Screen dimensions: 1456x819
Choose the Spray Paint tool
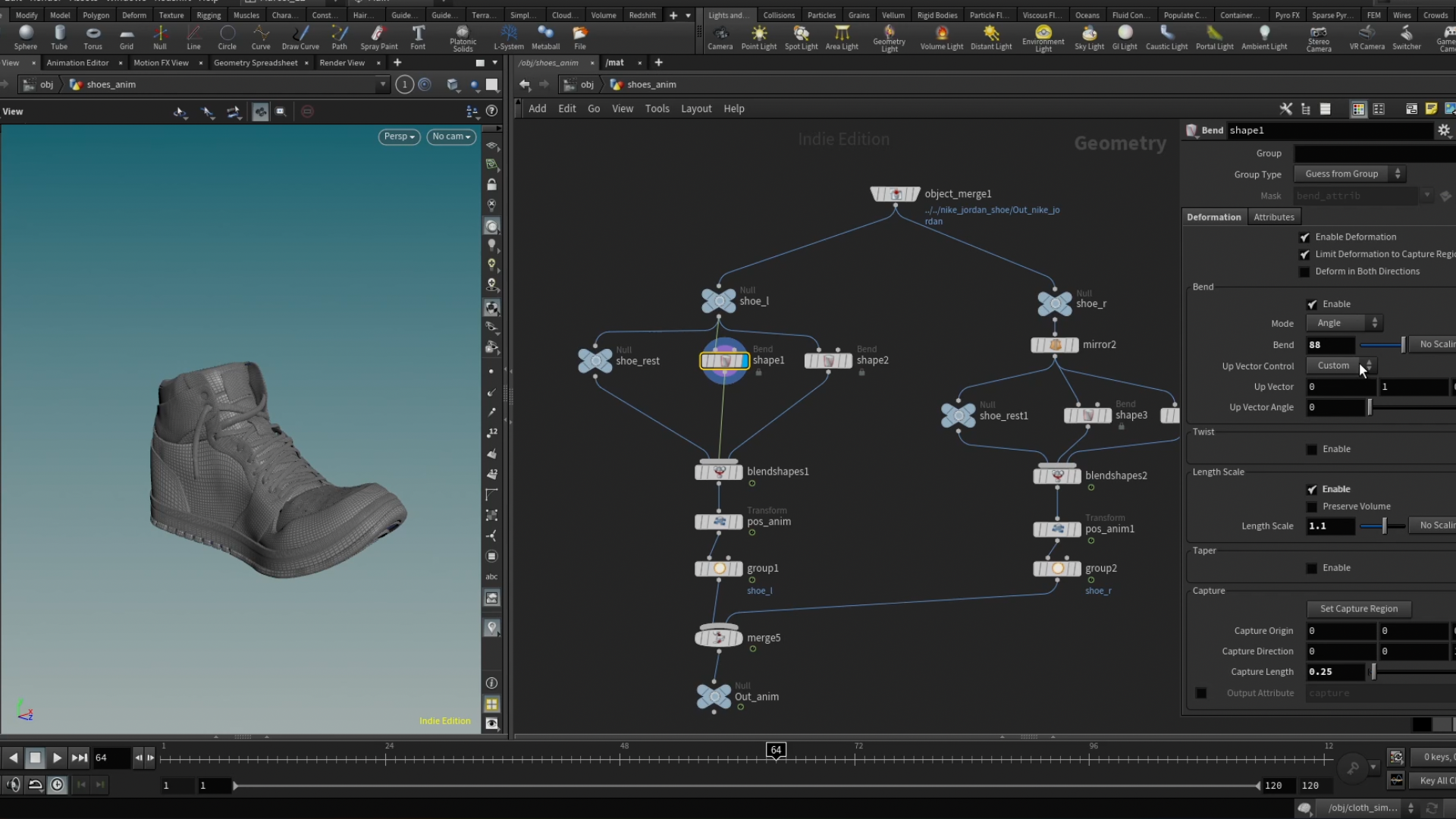tap(378, 36)
